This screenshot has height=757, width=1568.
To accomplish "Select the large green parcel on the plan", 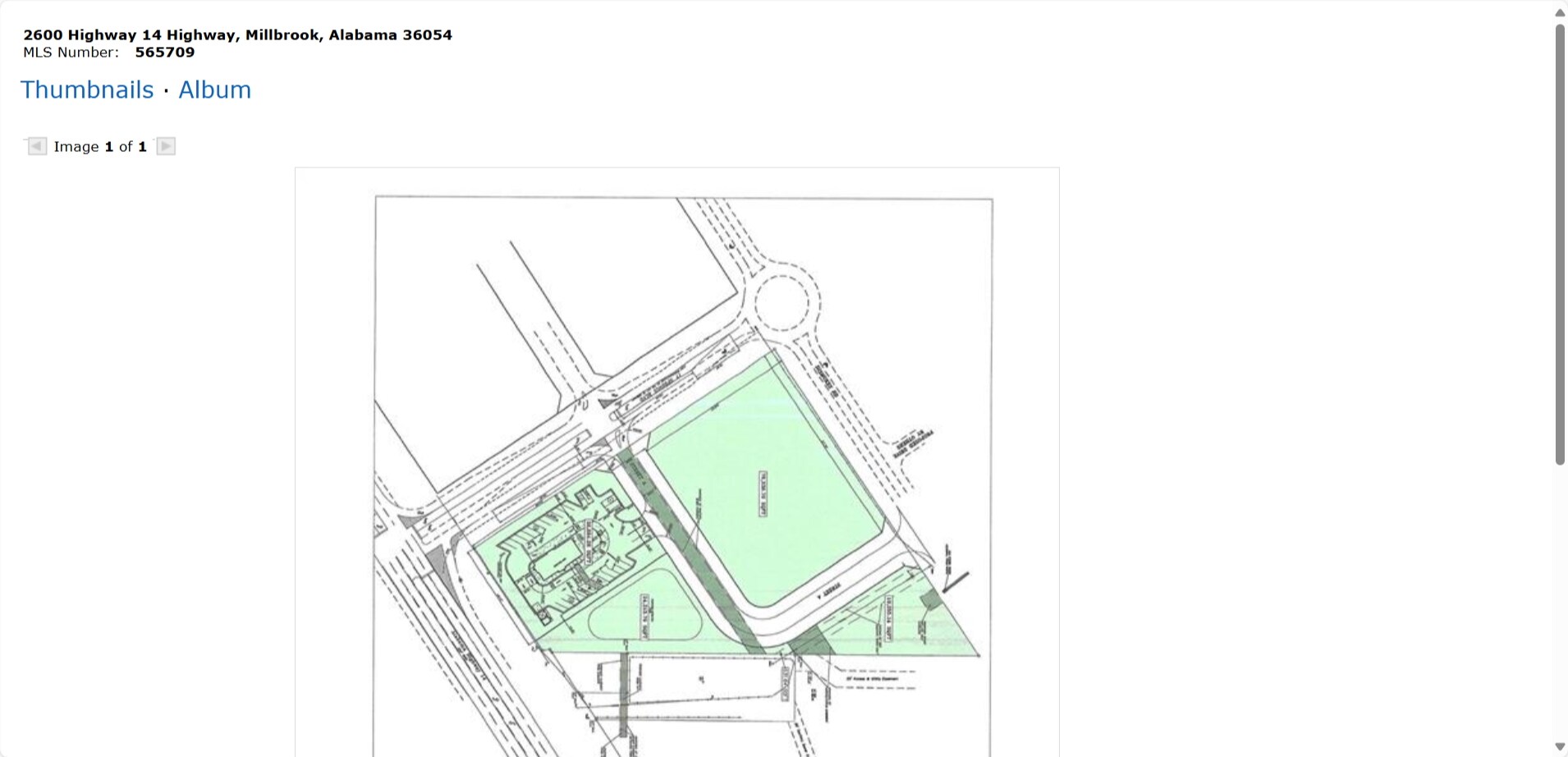I will point(763,493).
